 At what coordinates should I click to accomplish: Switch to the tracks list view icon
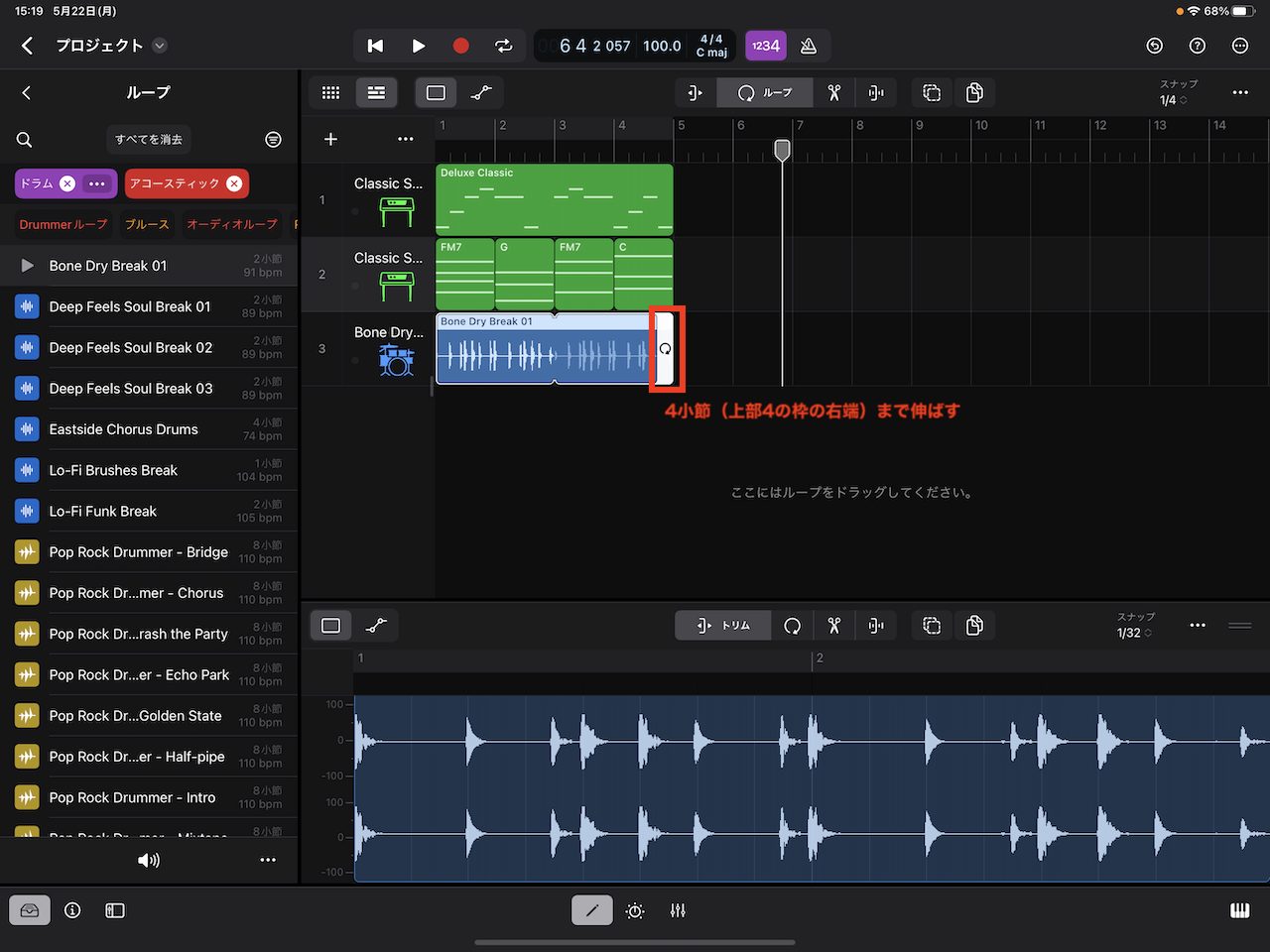376,92
